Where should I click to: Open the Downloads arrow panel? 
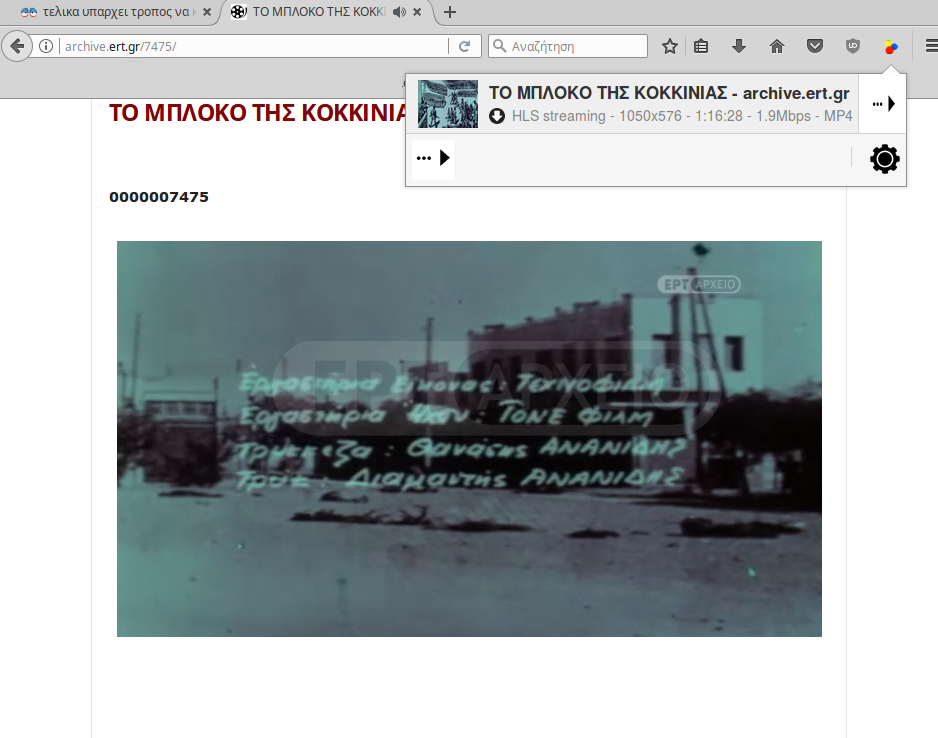pyautogui.click(x=739, y=46)
